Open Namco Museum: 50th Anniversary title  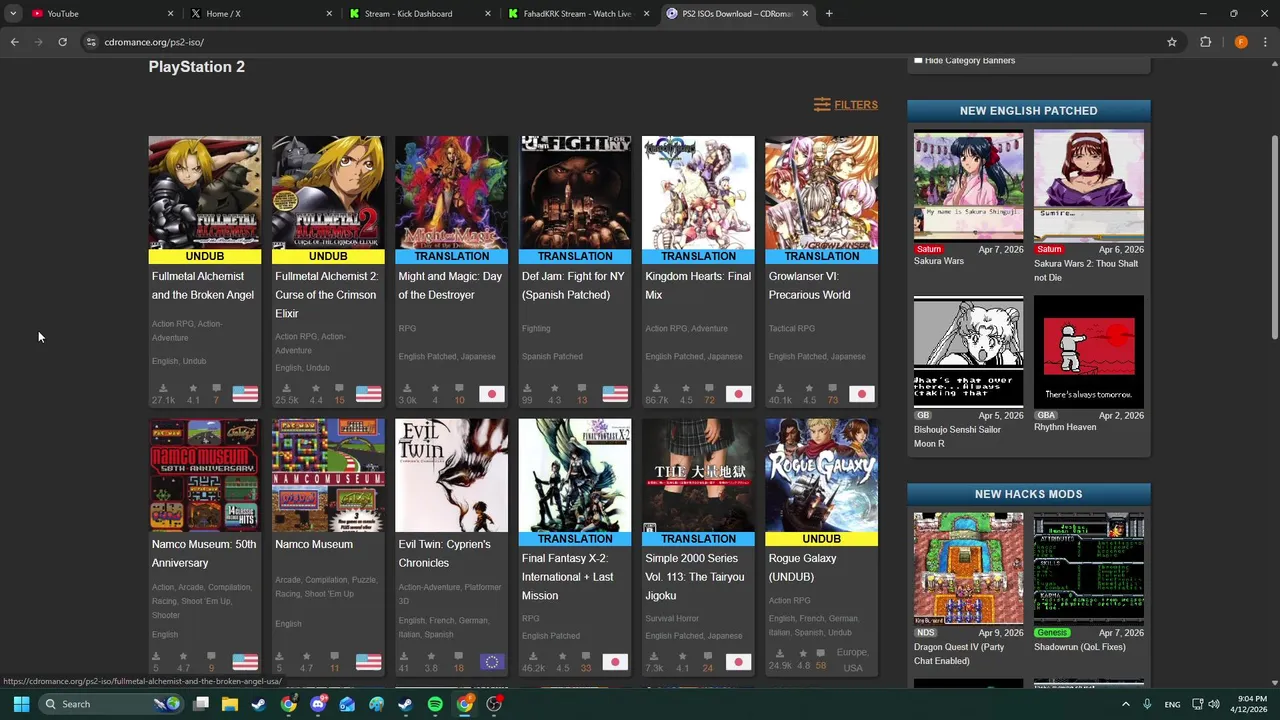(204, 553)
